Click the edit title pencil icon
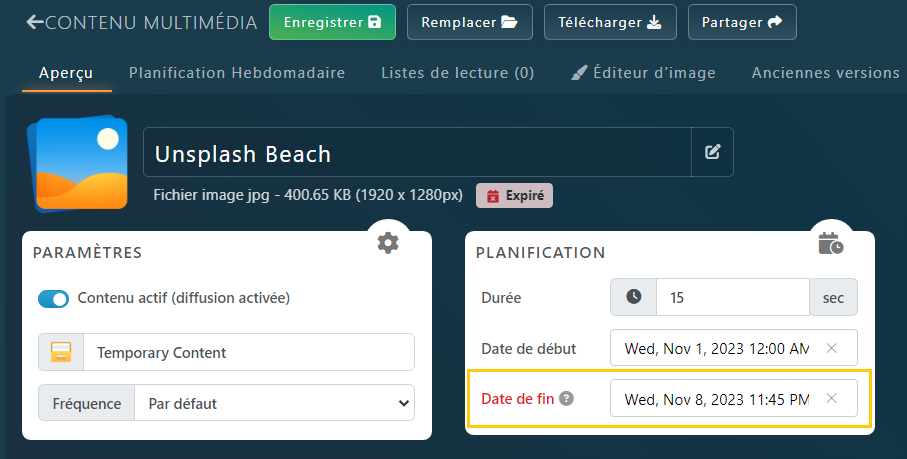Viewport: 907px width, 459px height. point(712,152)
